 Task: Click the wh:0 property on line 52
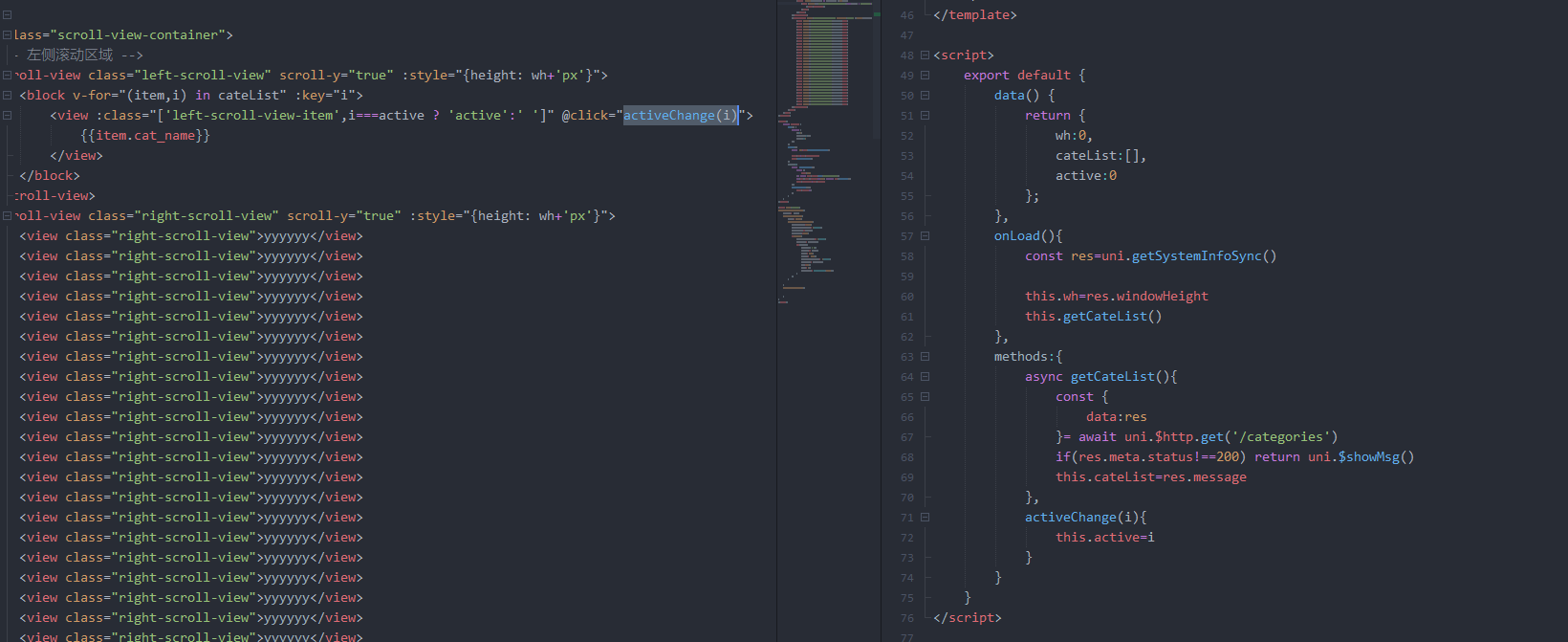[1074, 136]
